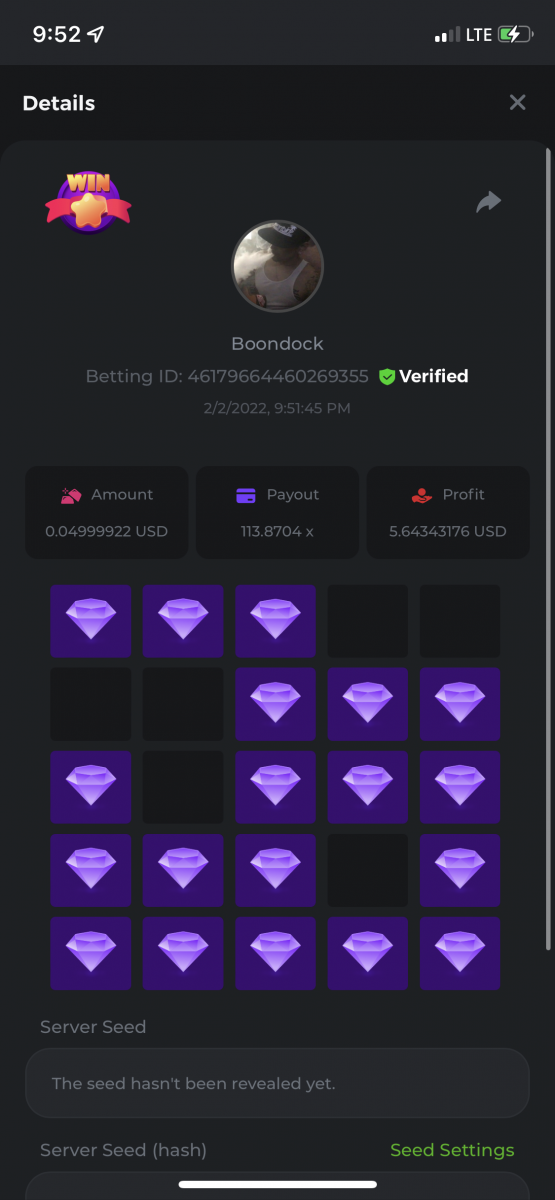Tap the Boondock username

[278, 344]
